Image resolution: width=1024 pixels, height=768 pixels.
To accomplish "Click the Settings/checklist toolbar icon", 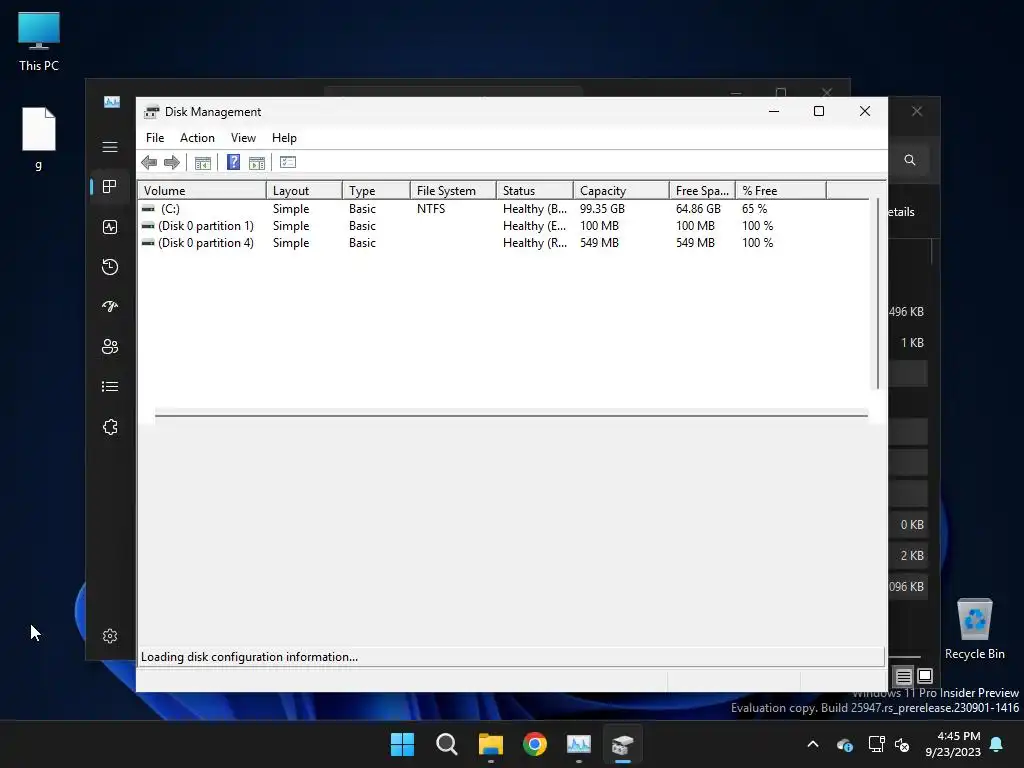I will click(x=287, y=162).
